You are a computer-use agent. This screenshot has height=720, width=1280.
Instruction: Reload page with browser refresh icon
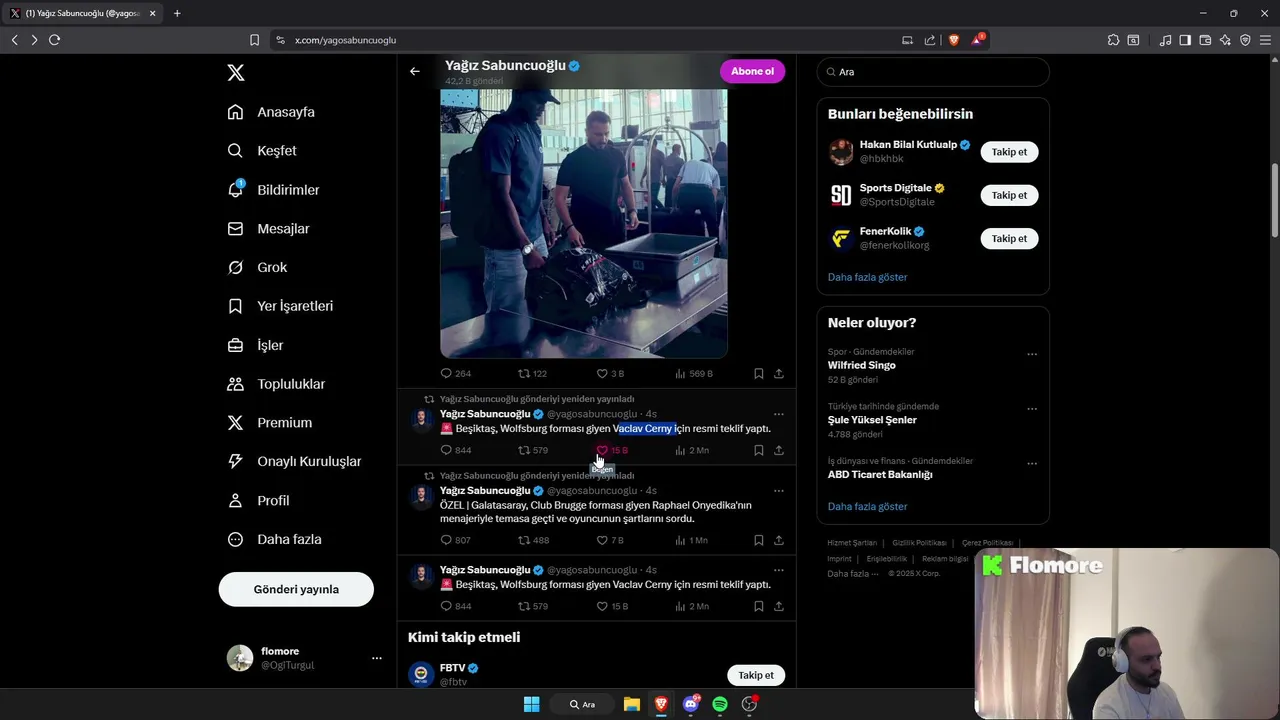coord(55,40)
